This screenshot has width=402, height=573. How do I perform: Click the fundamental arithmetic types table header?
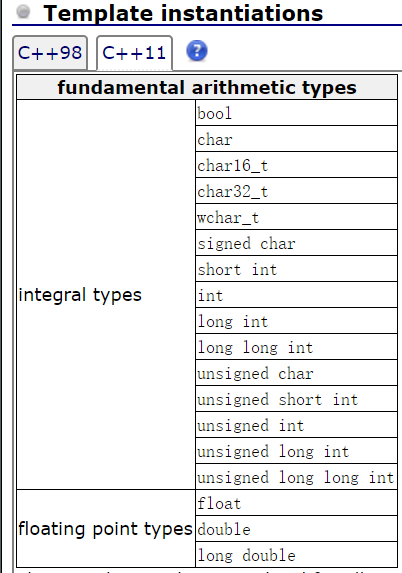(207, 88)
